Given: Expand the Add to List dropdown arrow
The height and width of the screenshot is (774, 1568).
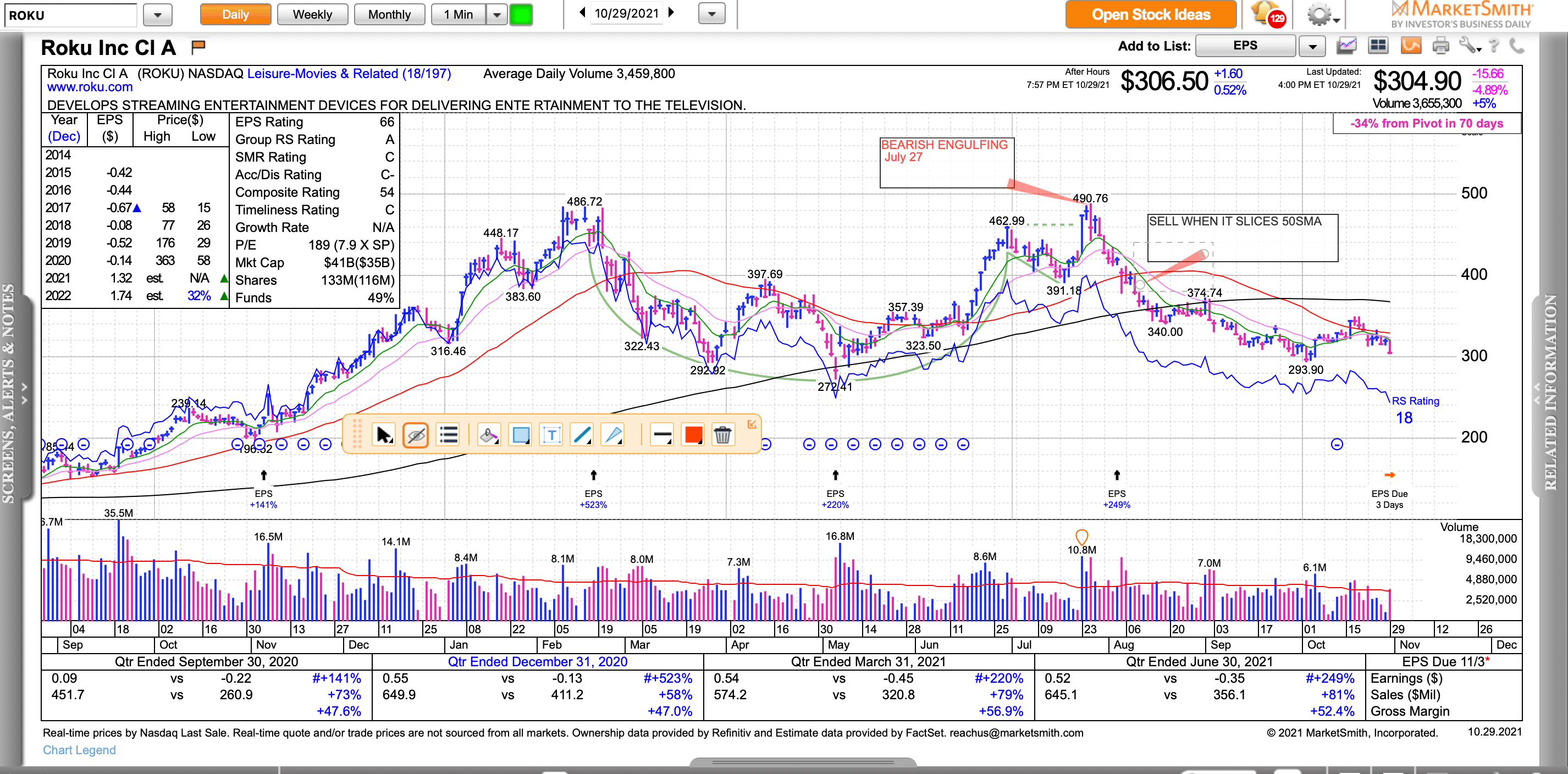Looking at the screenshot, I should coord(1312,46).
